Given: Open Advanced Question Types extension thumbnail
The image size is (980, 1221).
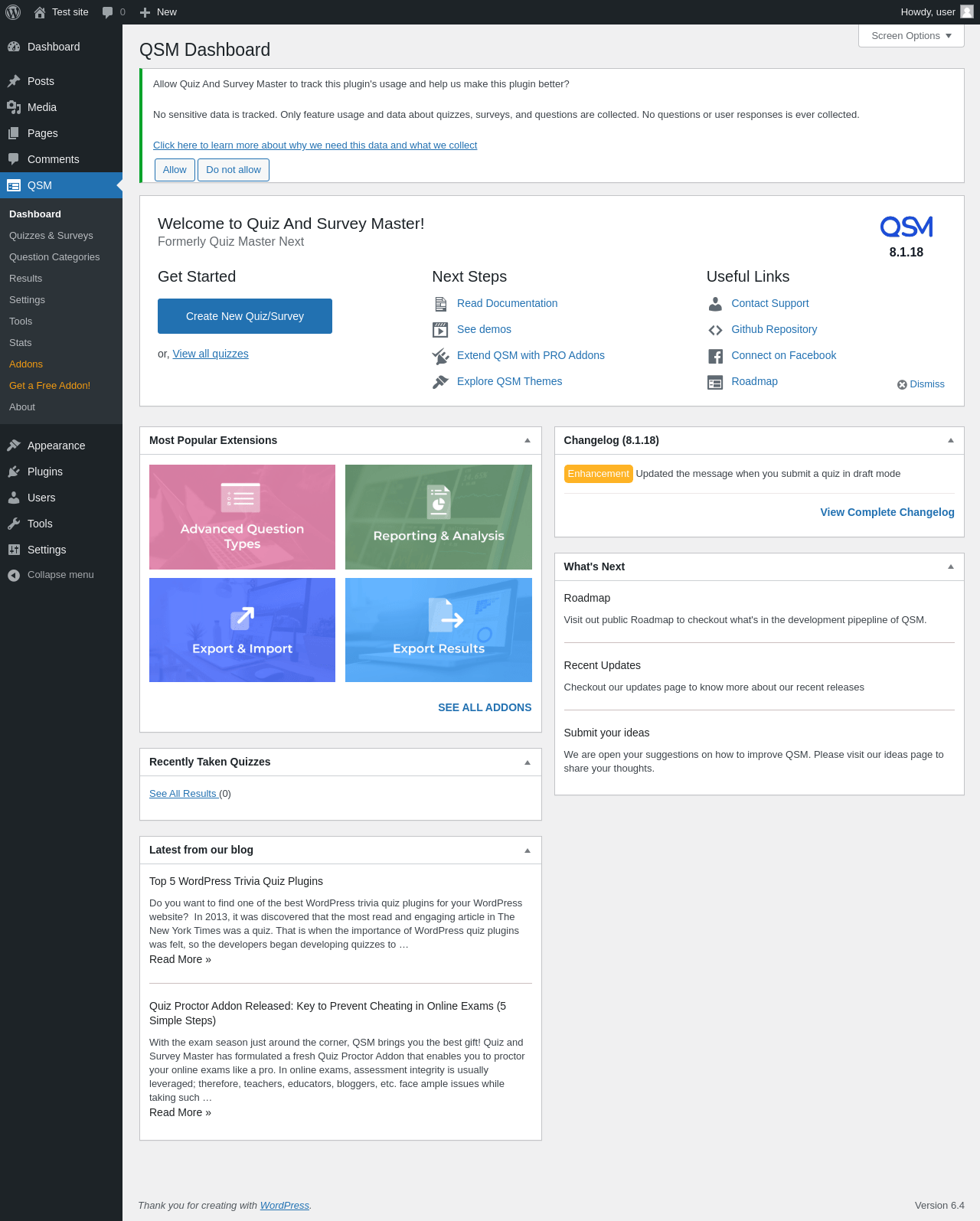Looking at the screenshot, I should pos(242,517).
